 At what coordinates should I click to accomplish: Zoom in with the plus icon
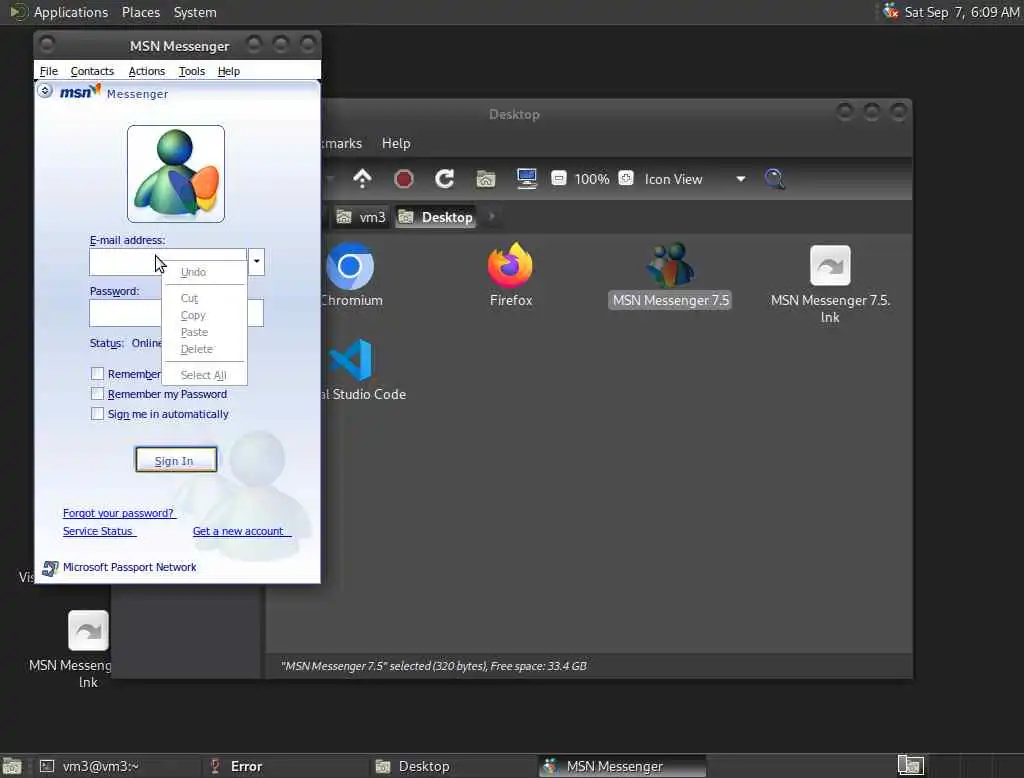(626, 178)
